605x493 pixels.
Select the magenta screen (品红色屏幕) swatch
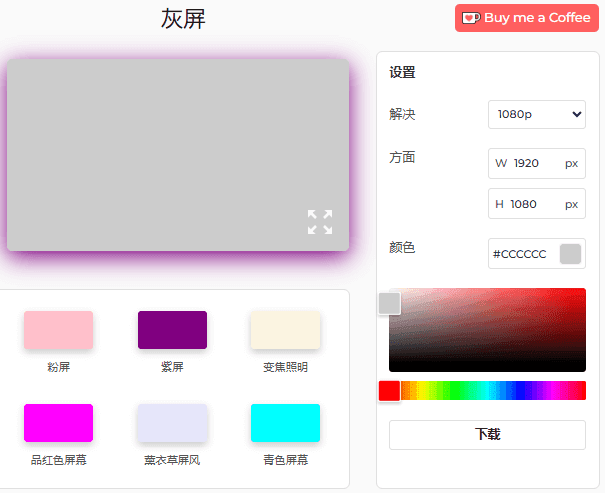point(58,423)
